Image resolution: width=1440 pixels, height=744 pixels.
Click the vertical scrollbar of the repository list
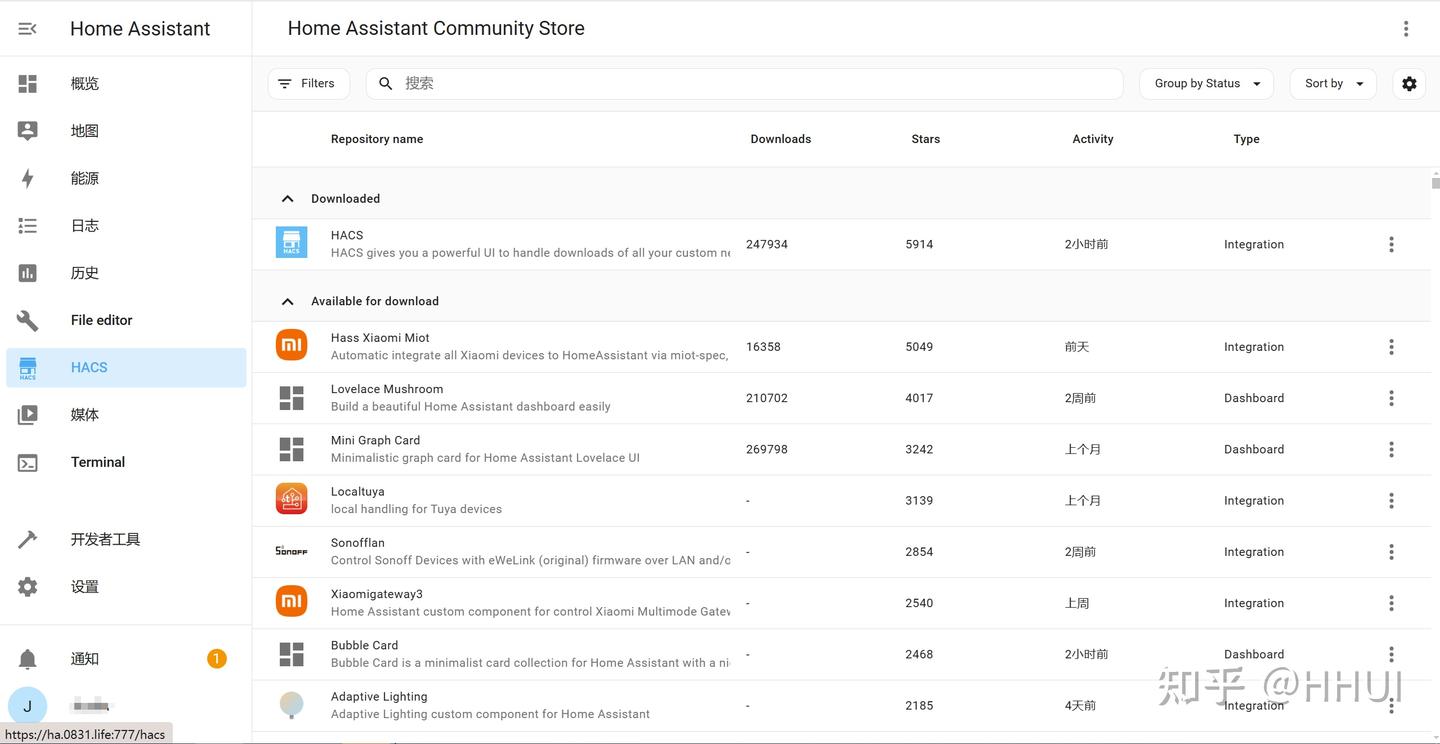pyautogui.click(x=1435, y=183)
